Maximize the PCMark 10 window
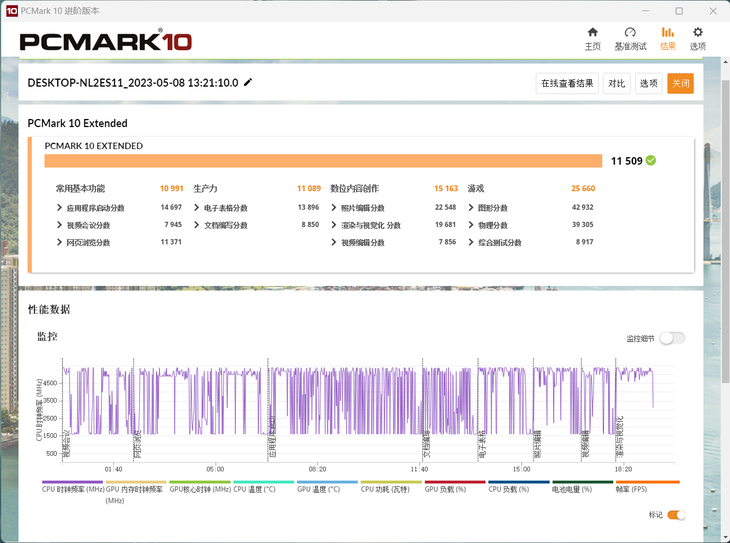The image size is (730, 543). [679, 11]
